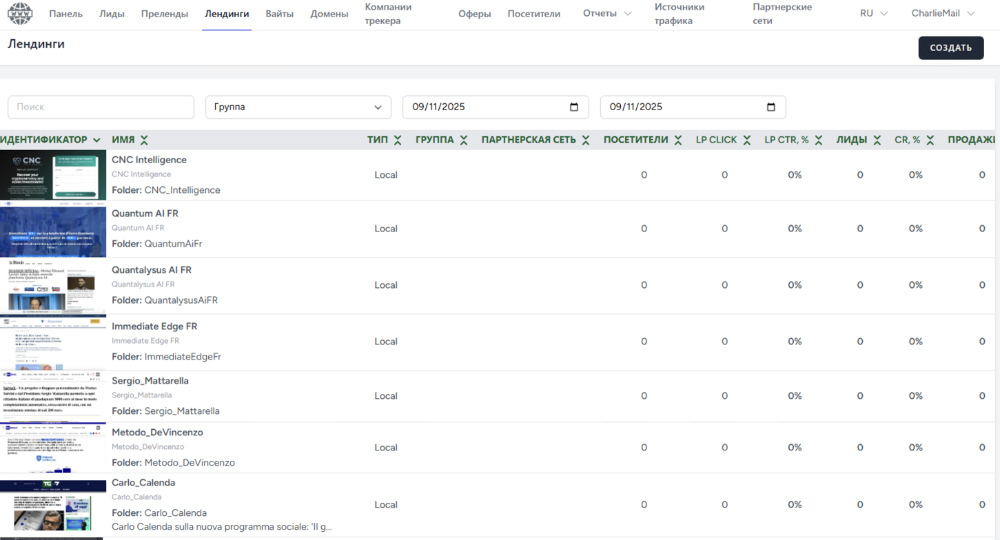Switch to the Домены tab

(329, 14)
